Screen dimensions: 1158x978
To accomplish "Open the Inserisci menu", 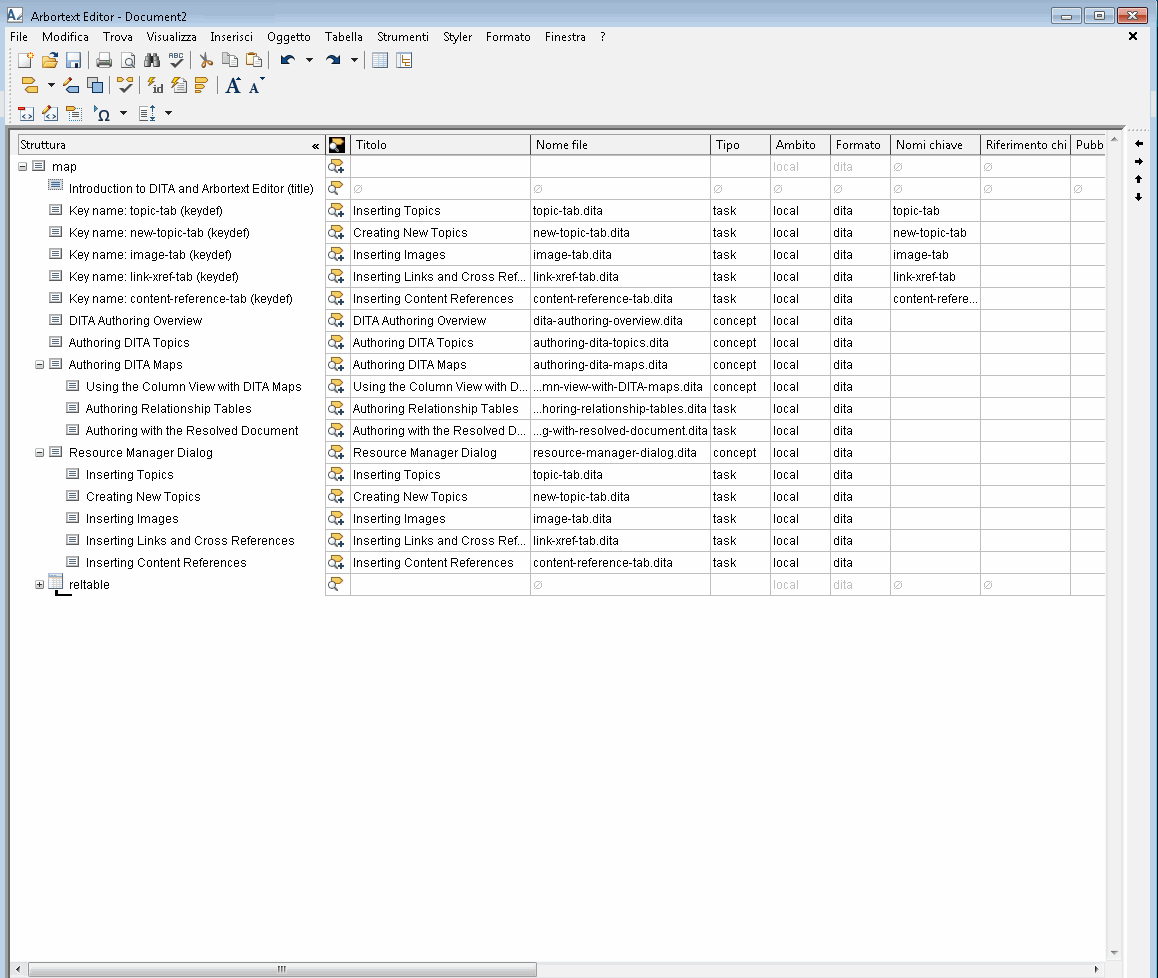I will 231,37.
